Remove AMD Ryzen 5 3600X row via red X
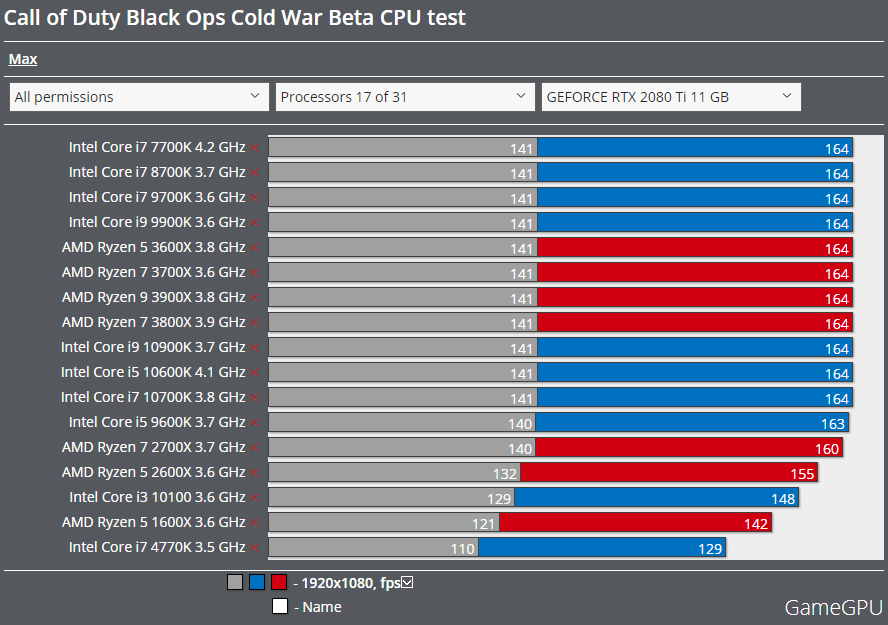The width and height of the screenshot is (888, 625). point(254,248)
